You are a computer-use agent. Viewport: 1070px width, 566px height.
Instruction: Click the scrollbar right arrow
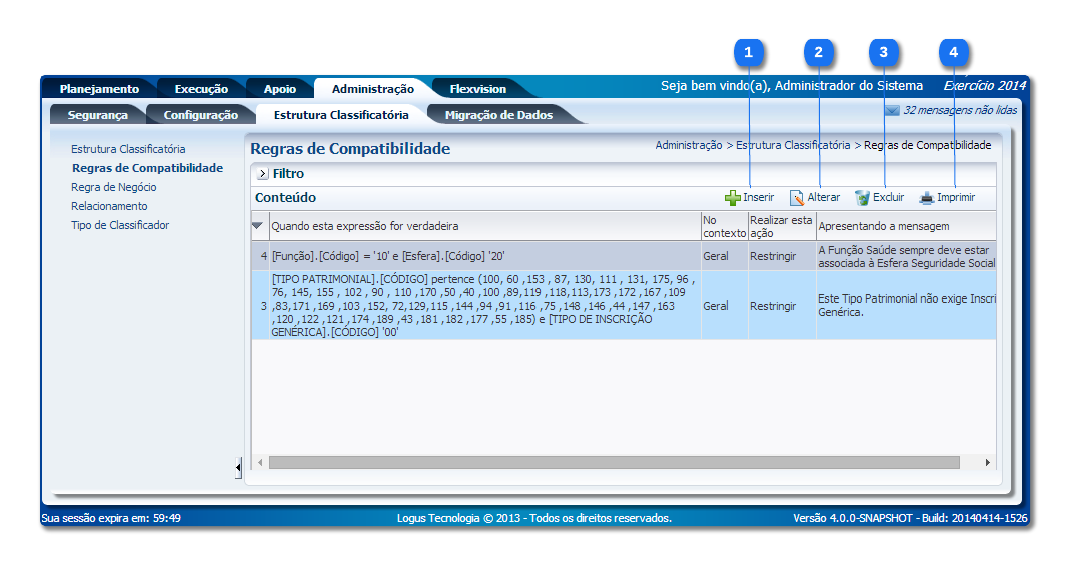pos(988,463)
